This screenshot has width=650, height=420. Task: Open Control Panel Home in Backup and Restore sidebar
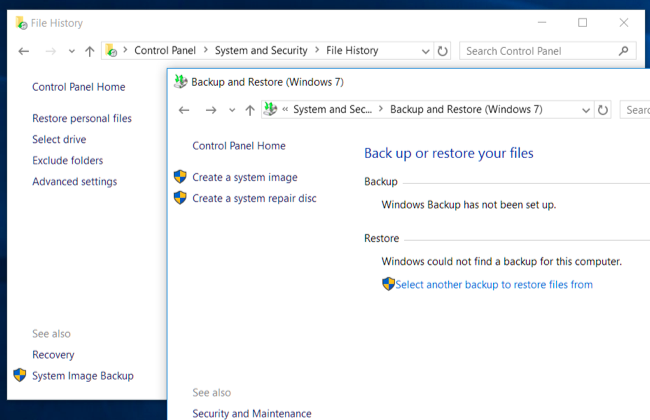coord(239,146)
